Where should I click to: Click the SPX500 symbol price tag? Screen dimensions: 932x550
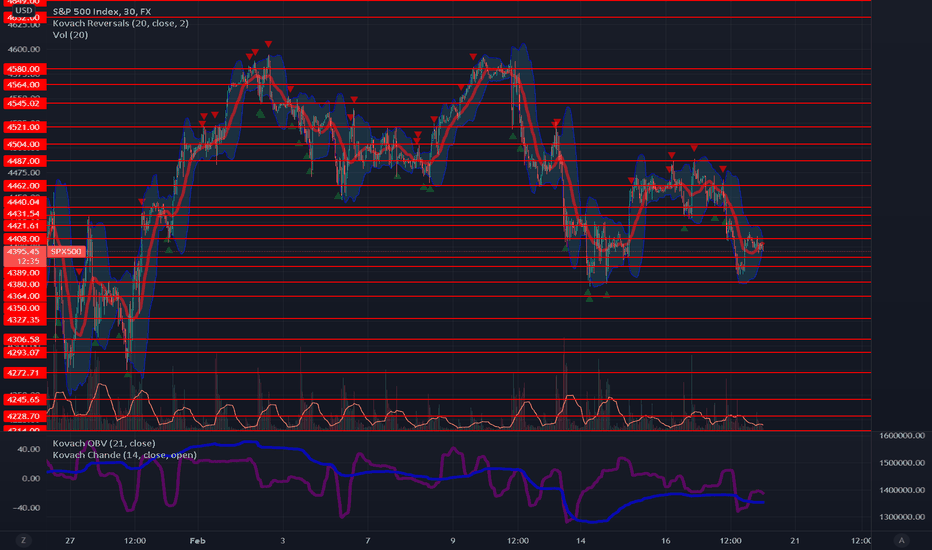coord(66,252)
